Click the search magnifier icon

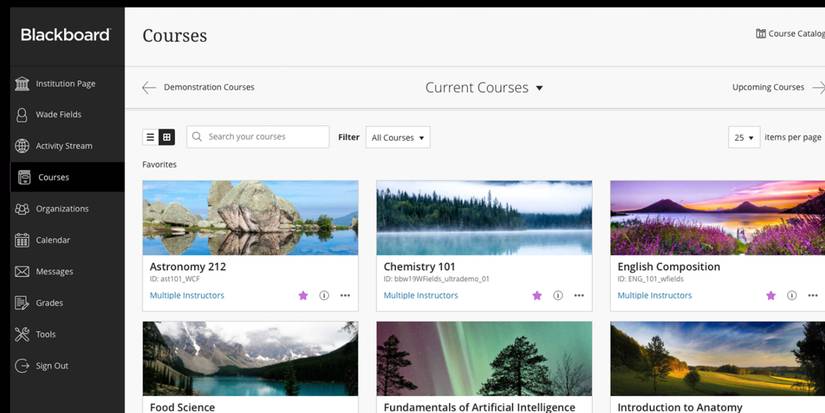point(197,137)
